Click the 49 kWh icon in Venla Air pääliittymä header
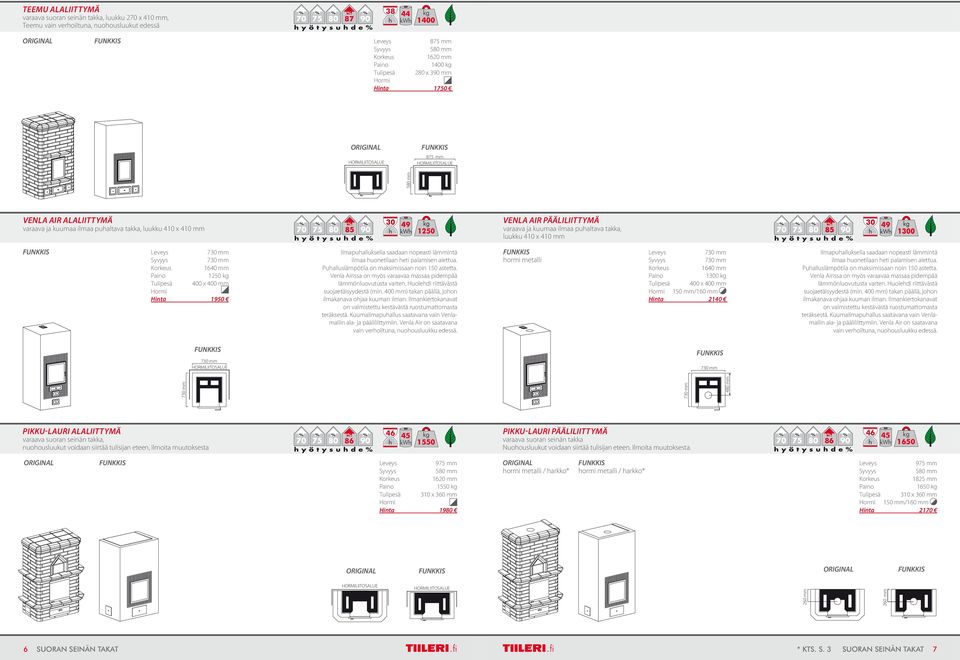960x660 pixels. coord(885,227)
